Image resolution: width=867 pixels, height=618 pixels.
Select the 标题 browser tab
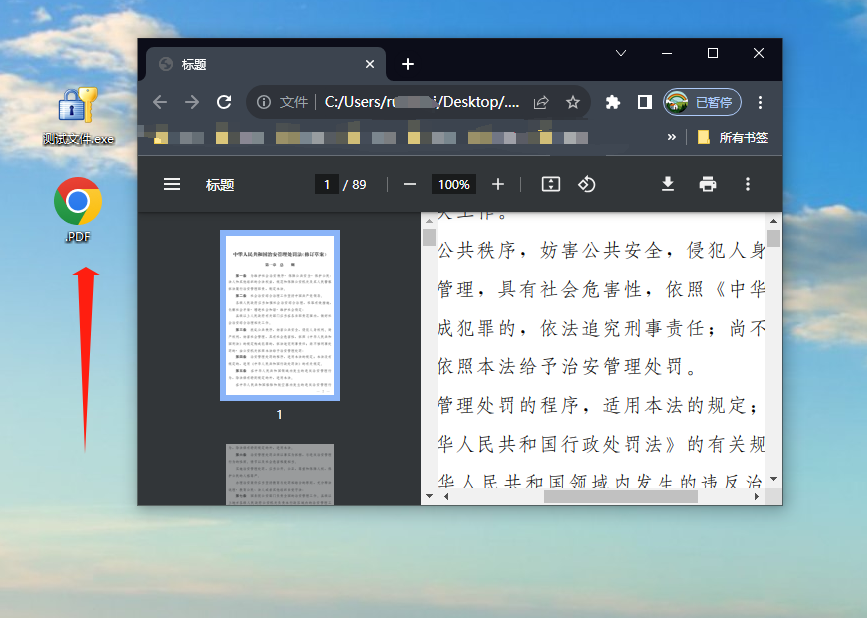pos(265,64)
